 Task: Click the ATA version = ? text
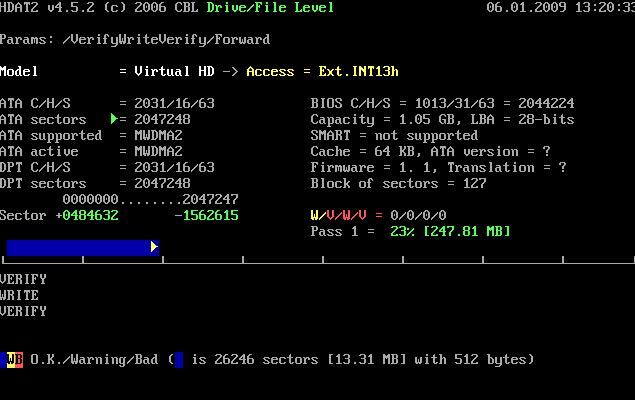(490, 151)
